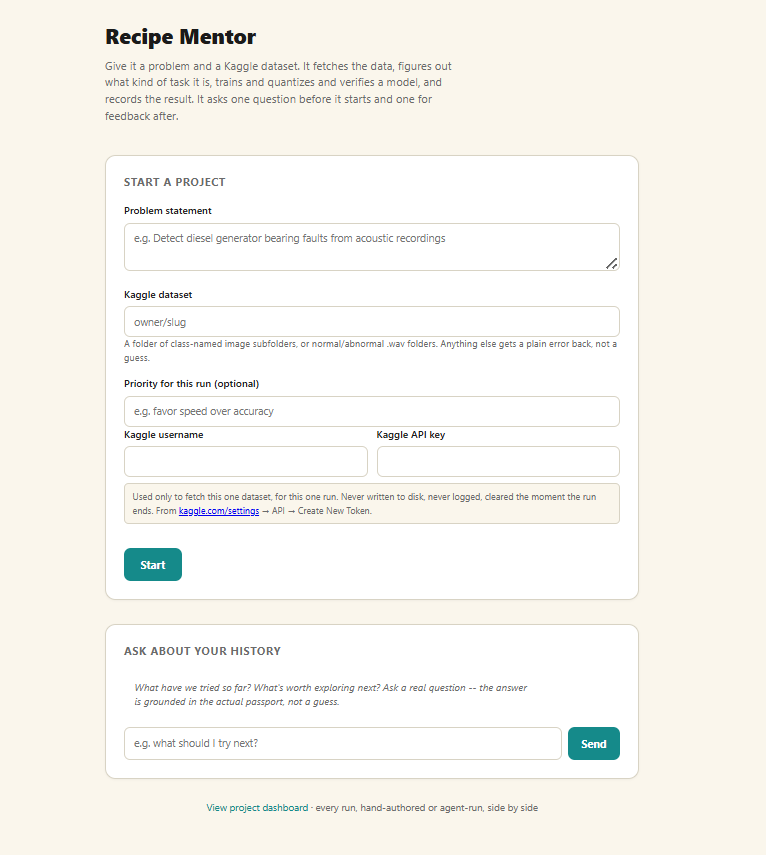
Task: Click the Recipe Mentor page title
Action: [180, 37]
